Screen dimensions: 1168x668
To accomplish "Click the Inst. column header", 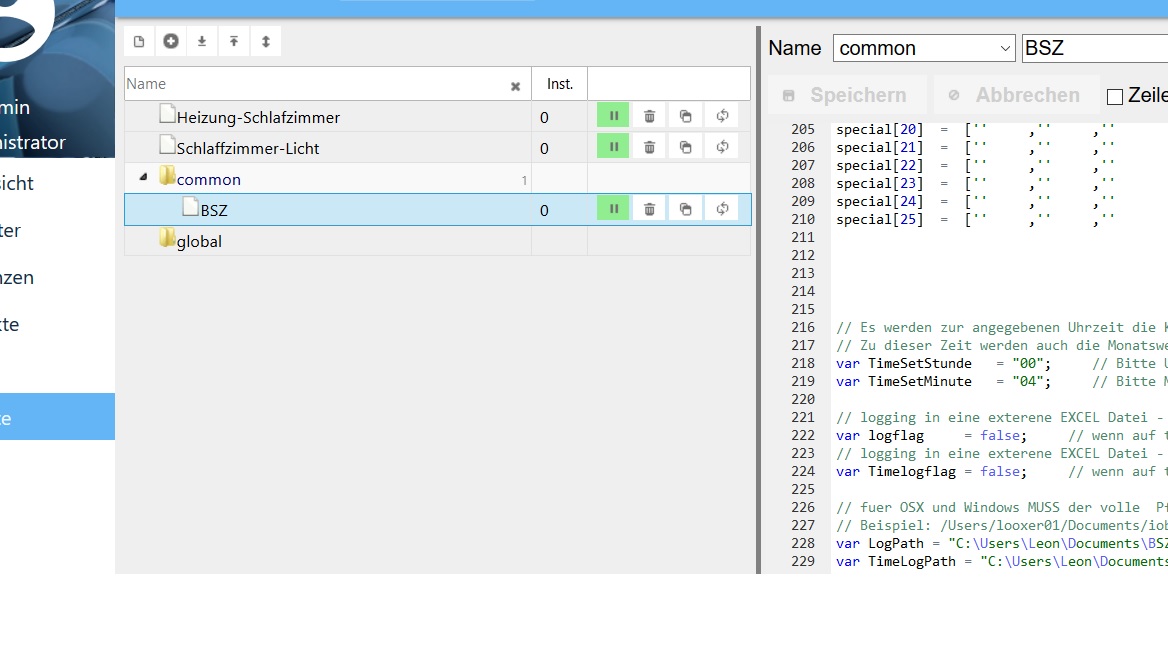I will point(559,83).
